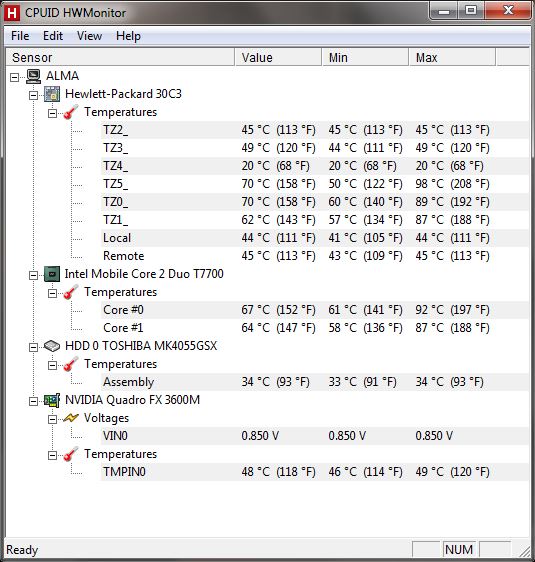This screenshot has width=535, height=562.
Task: Collapse the Voltages group
Action: [52, 419]
